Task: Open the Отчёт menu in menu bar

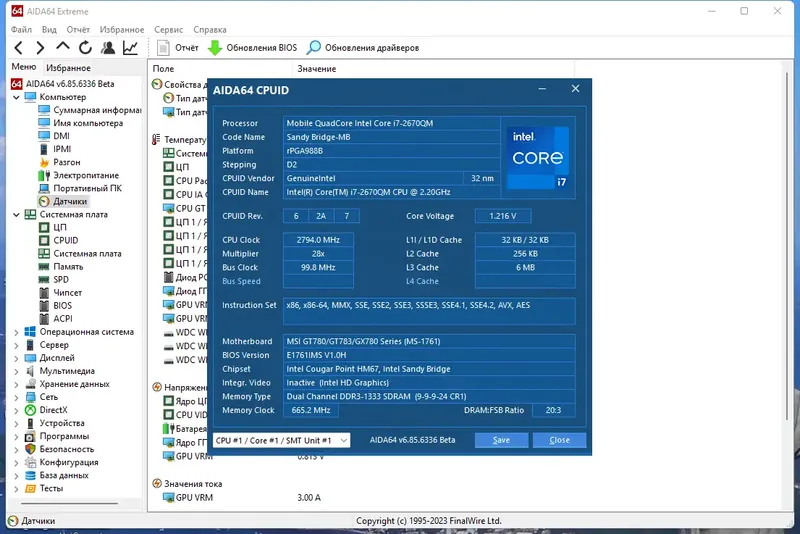Action: 78,30
